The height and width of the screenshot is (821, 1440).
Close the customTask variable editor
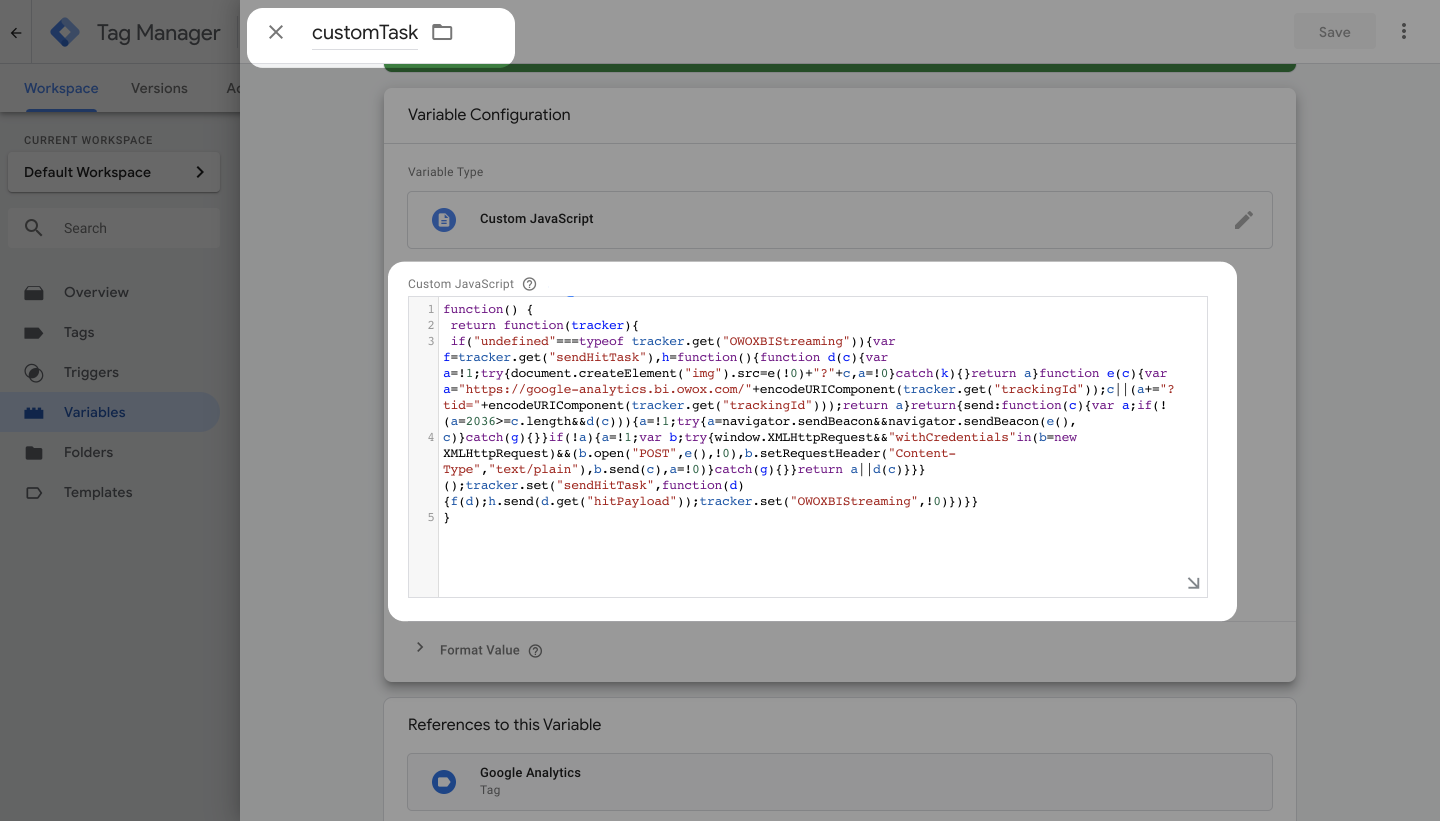tap(276, 32)
